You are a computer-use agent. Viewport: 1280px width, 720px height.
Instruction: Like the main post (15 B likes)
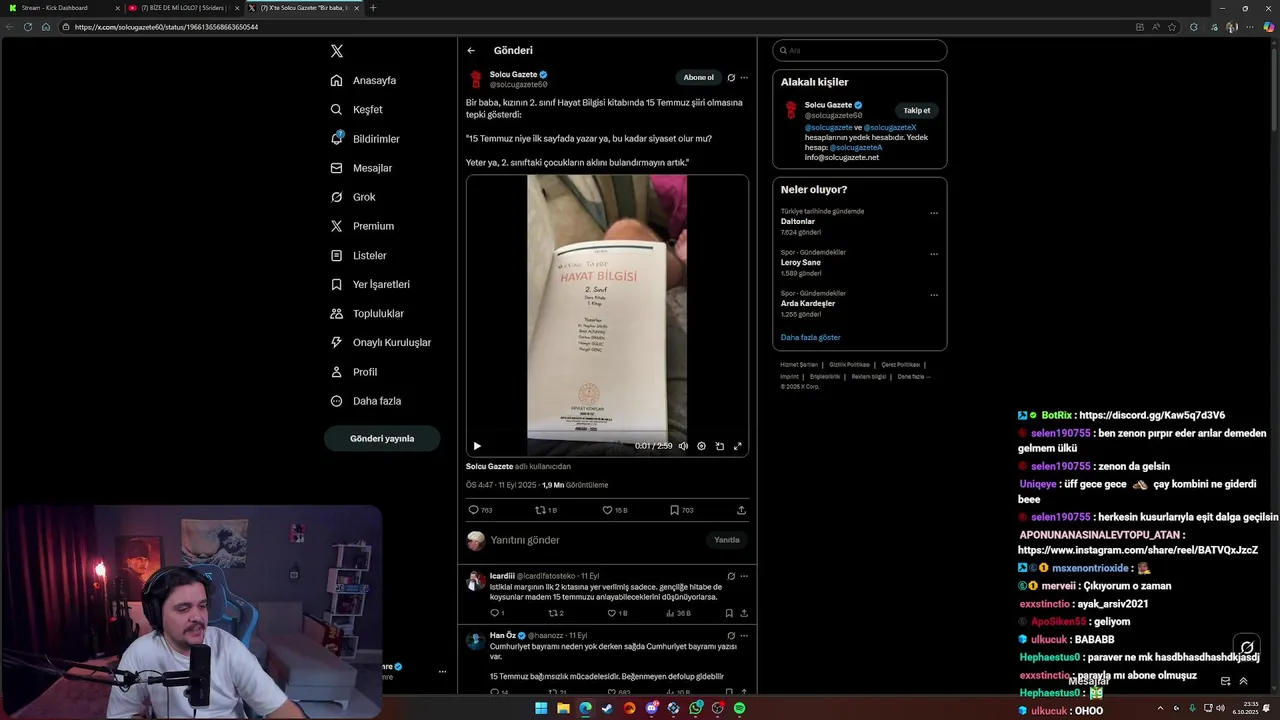coord(614,510)
